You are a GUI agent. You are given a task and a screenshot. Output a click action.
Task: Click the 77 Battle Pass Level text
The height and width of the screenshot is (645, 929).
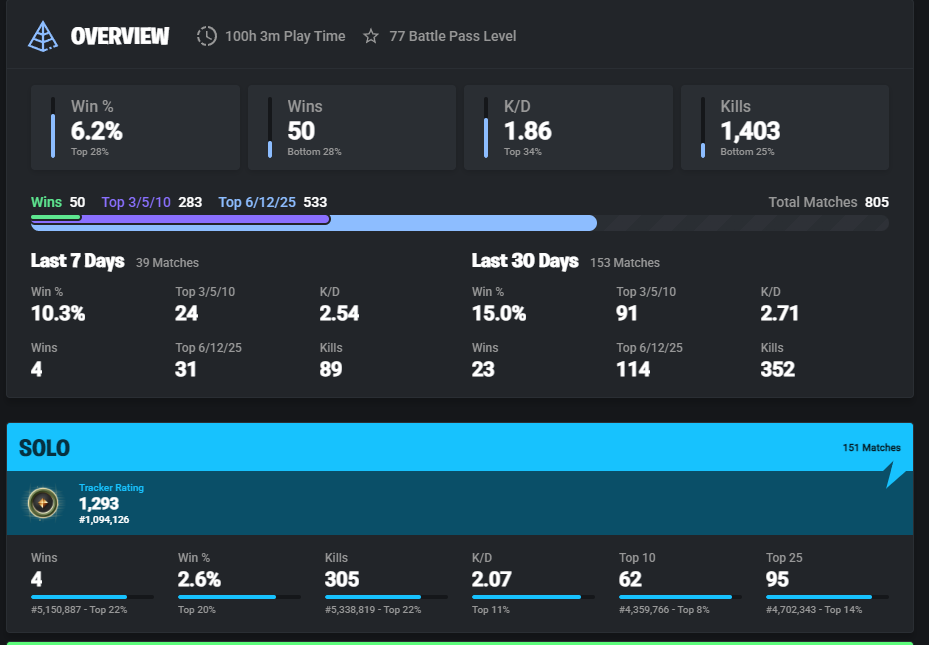tap(453, 36)
